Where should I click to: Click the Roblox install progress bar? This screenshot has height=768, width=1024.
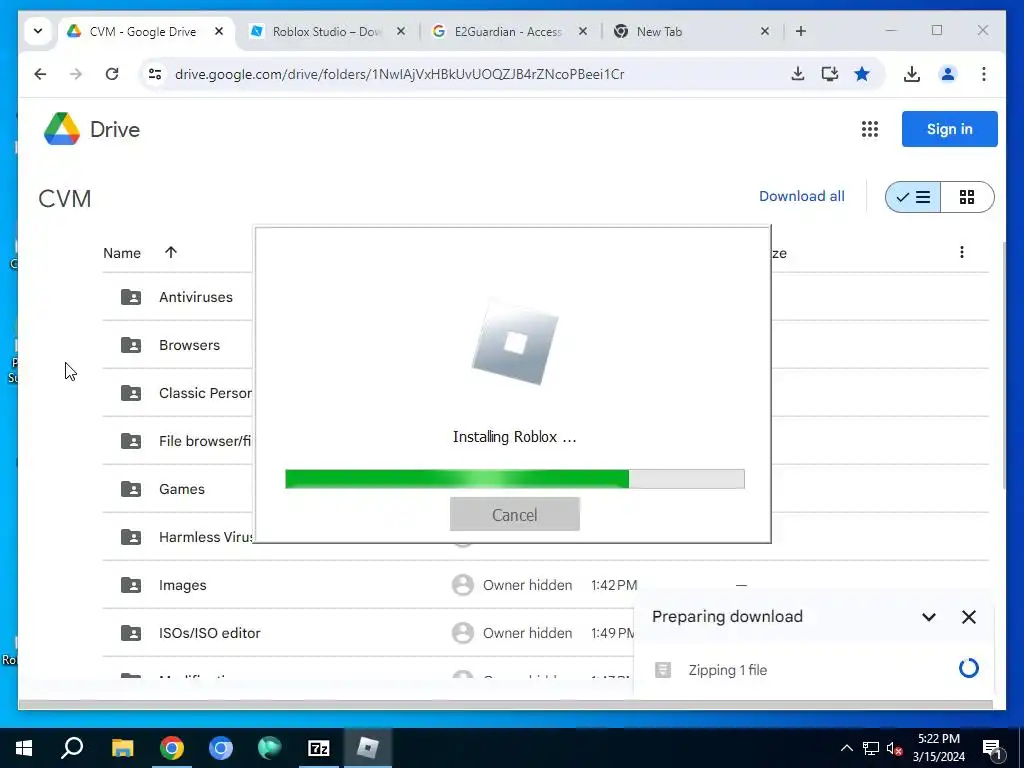coord(515,479)
